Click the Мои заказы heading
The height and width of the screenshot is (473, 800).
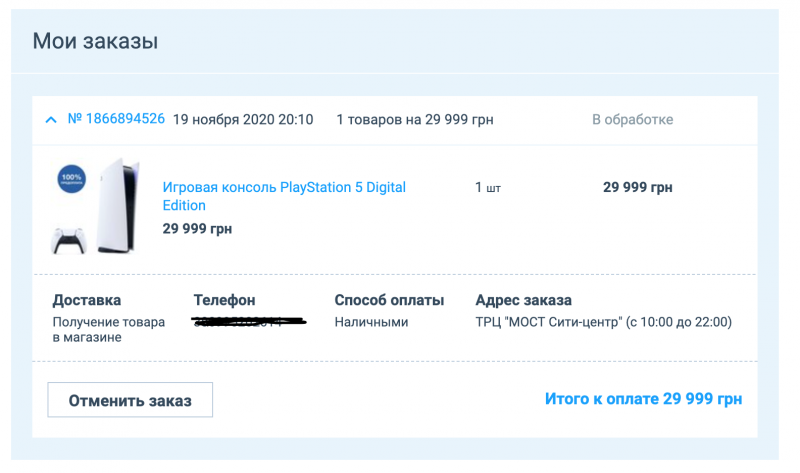[x=95, y=42]
